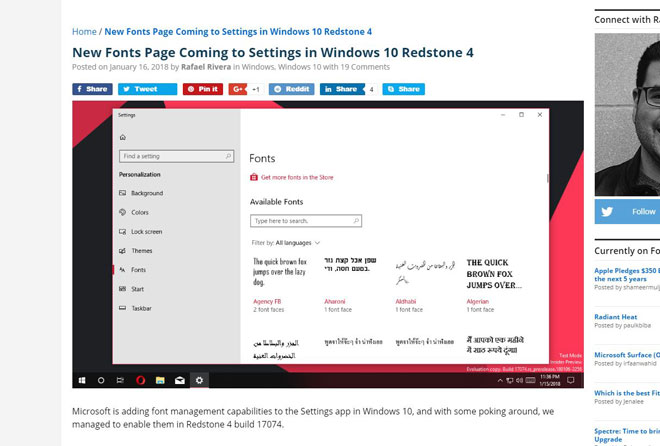Image resolution: width=660 pixels, height=446 pixels.
Task: Open Get more fonts in the Store
Action: tap(297, 178)
